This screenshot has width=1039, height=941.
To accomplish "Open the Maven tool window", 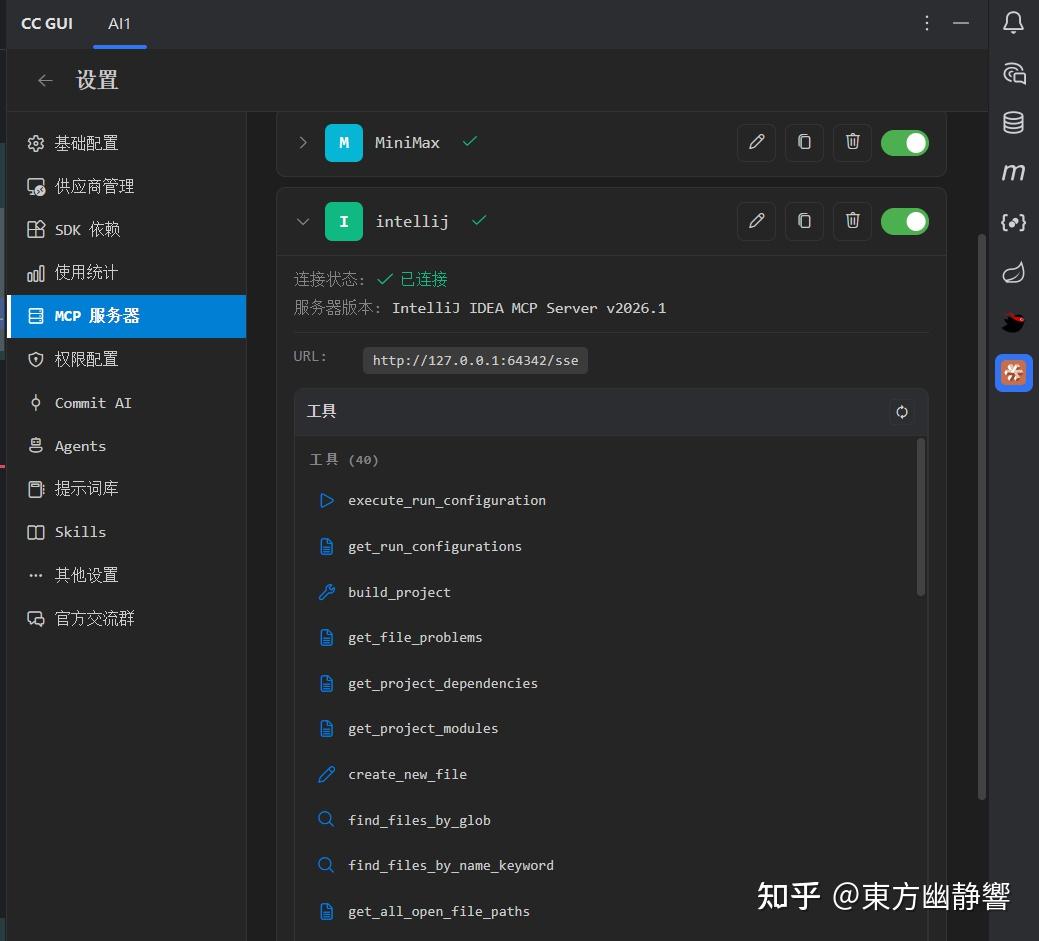I will (x=1013, y=172).
